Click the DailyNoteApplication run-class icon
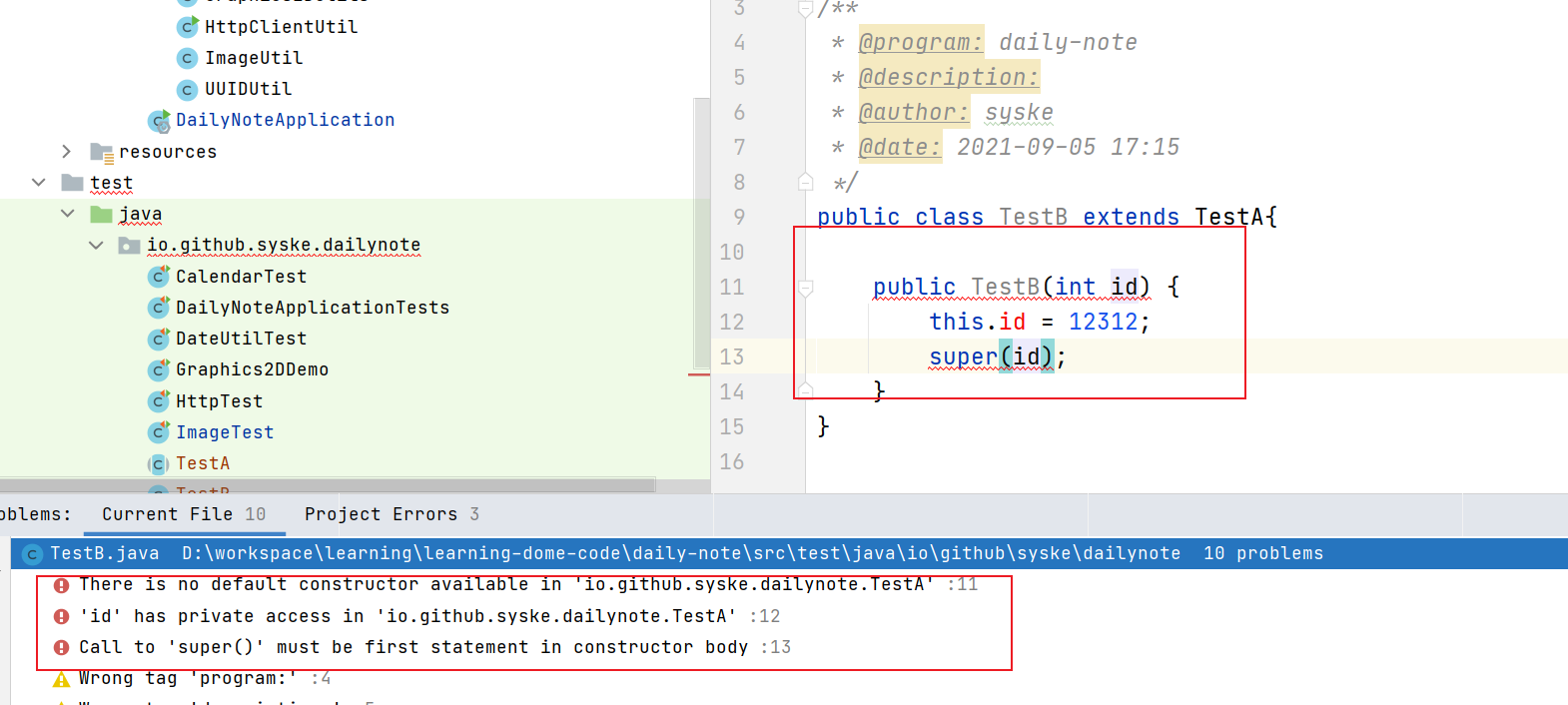Viewport: 1568px width, 705px height. pos(159,121)
